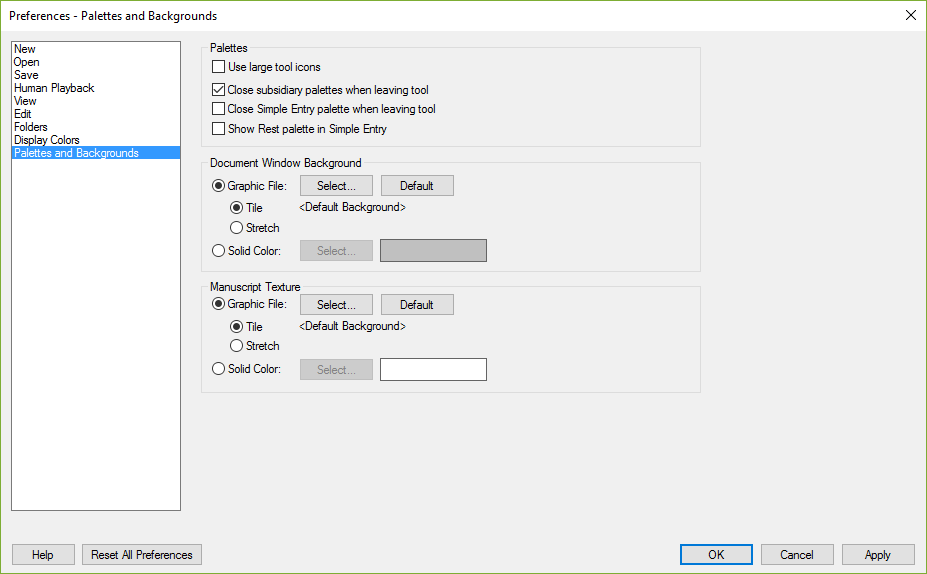Choose Tile option under Manuscript Texture
Viewport: 927px width, 574px height.
236,326
